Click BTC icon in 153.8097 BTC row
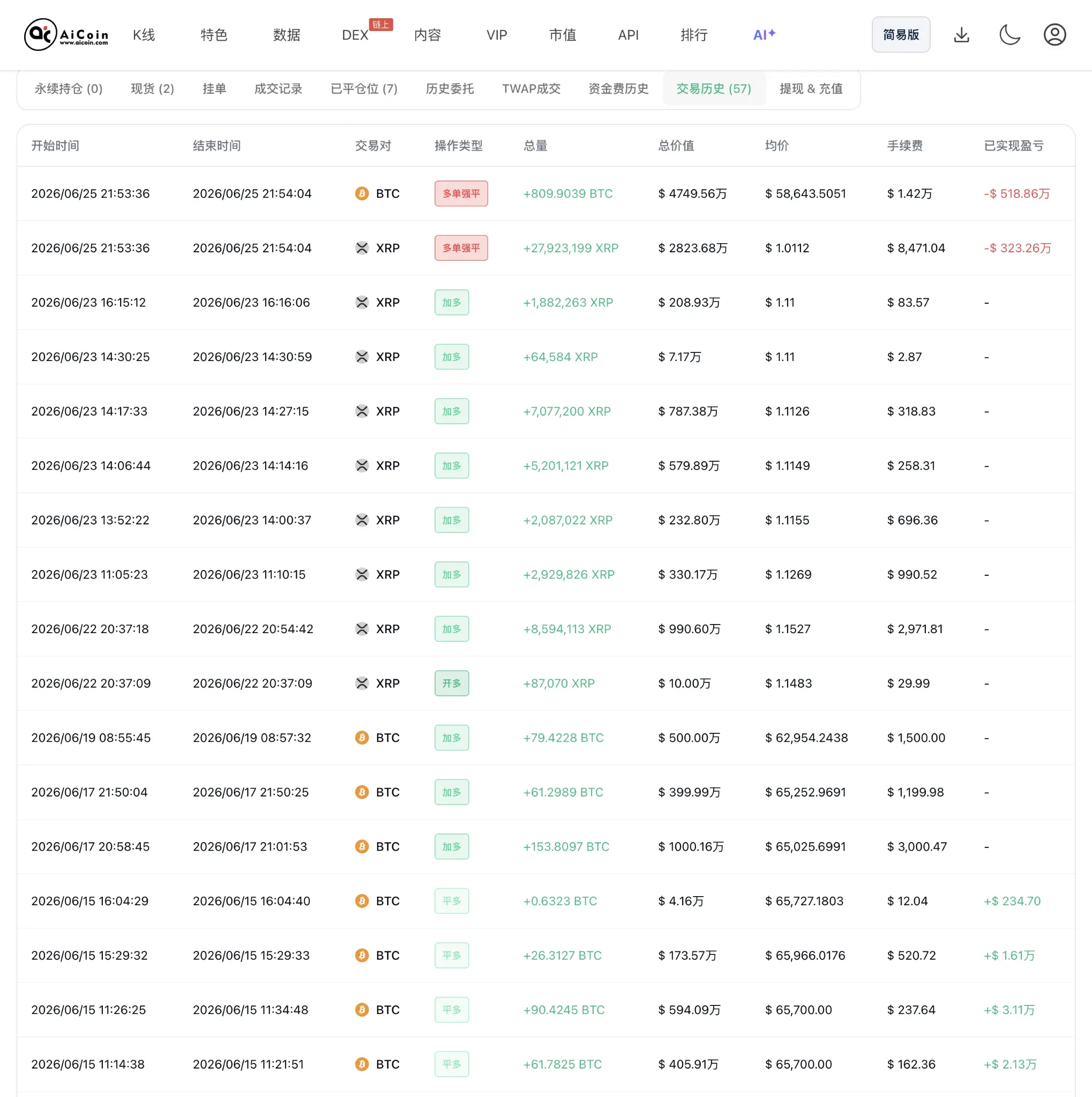The width and height of the screenshot is (1092, 1097). [362, 847]
